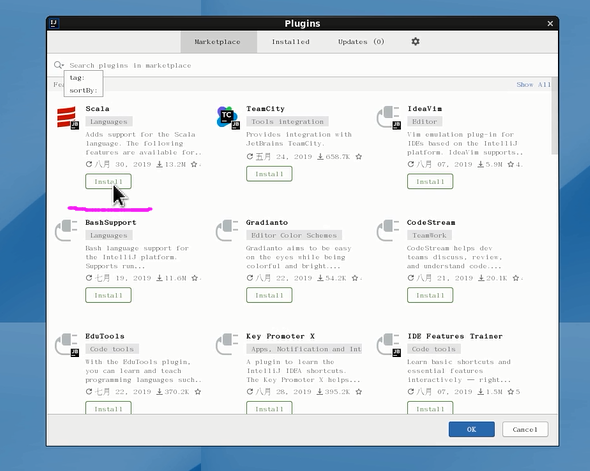Install the Key Promoter X plugin
590x471 pixels.
(269, 408)
